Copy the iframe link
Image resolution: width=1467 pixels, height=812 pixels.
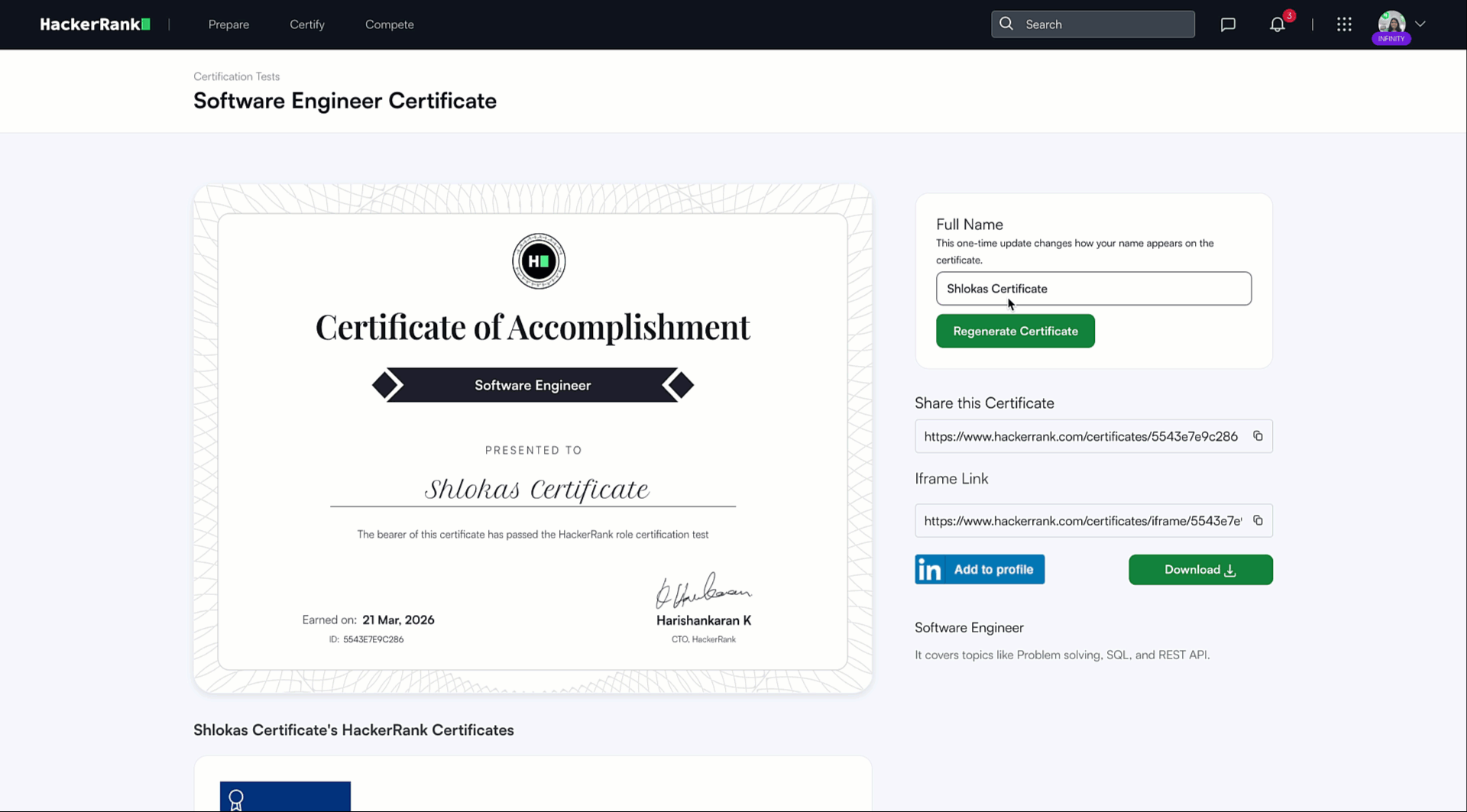point(1258,521)
